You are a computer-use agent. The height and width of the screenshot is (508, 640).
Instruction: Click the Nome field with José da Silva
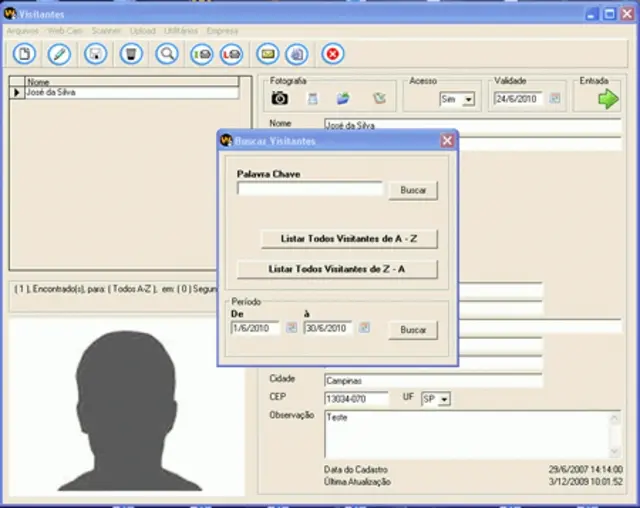click(x=473, y=125)
